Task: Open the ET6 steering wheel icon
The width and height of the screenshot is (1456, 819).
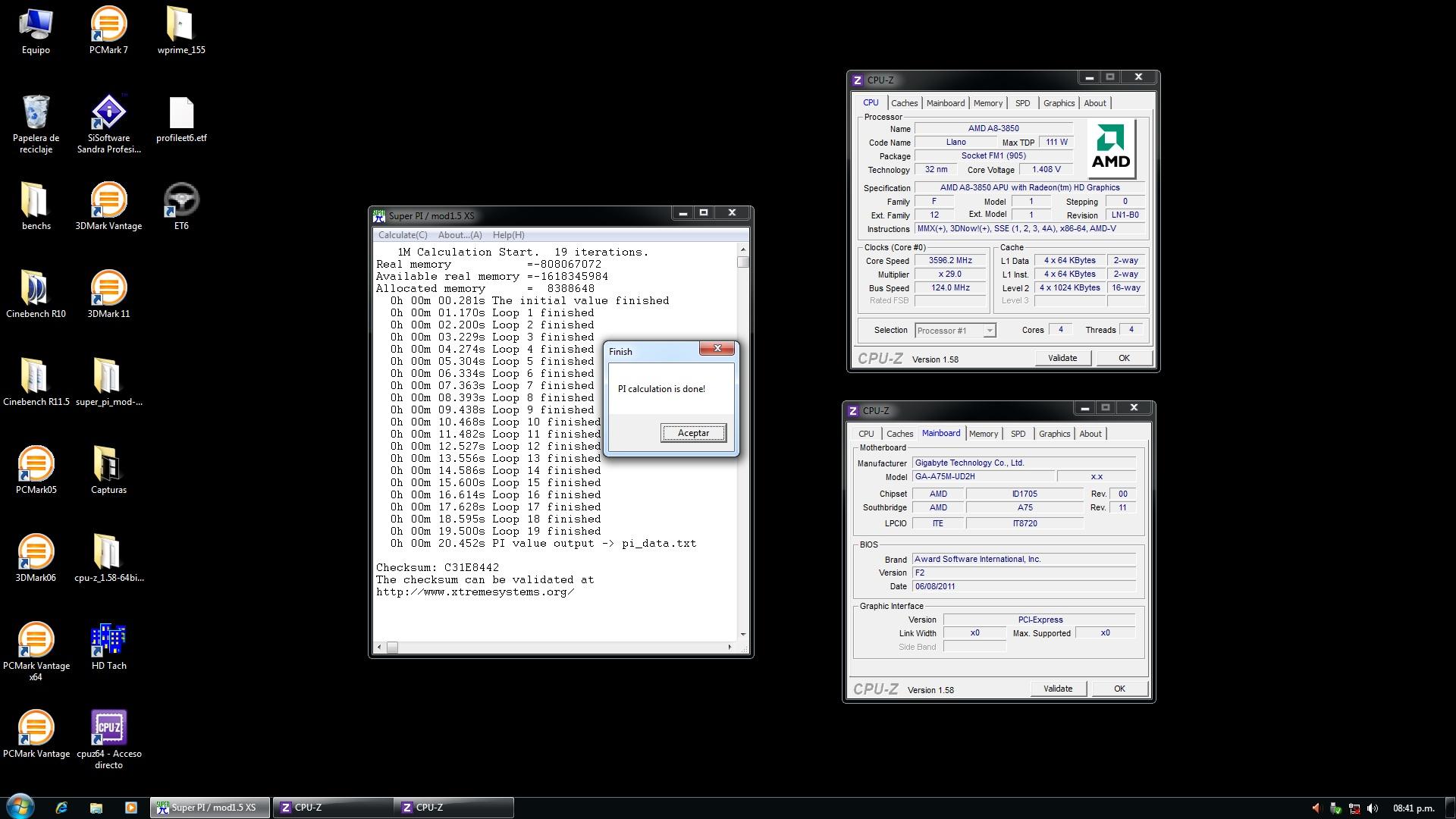Action: (181, 206)
